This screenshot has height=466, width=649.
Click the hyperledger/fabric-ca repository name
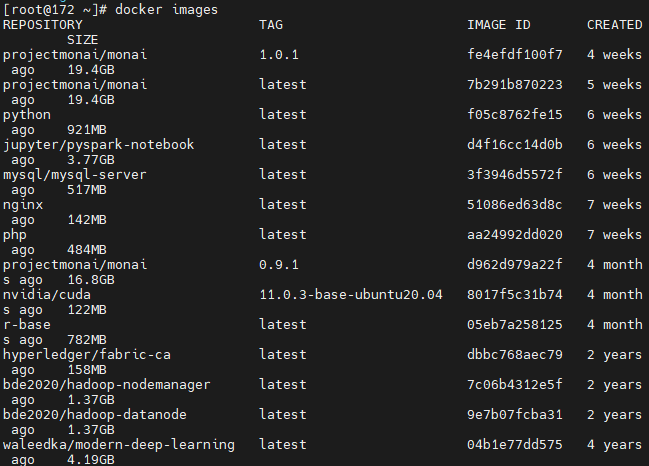coord(87,355)
